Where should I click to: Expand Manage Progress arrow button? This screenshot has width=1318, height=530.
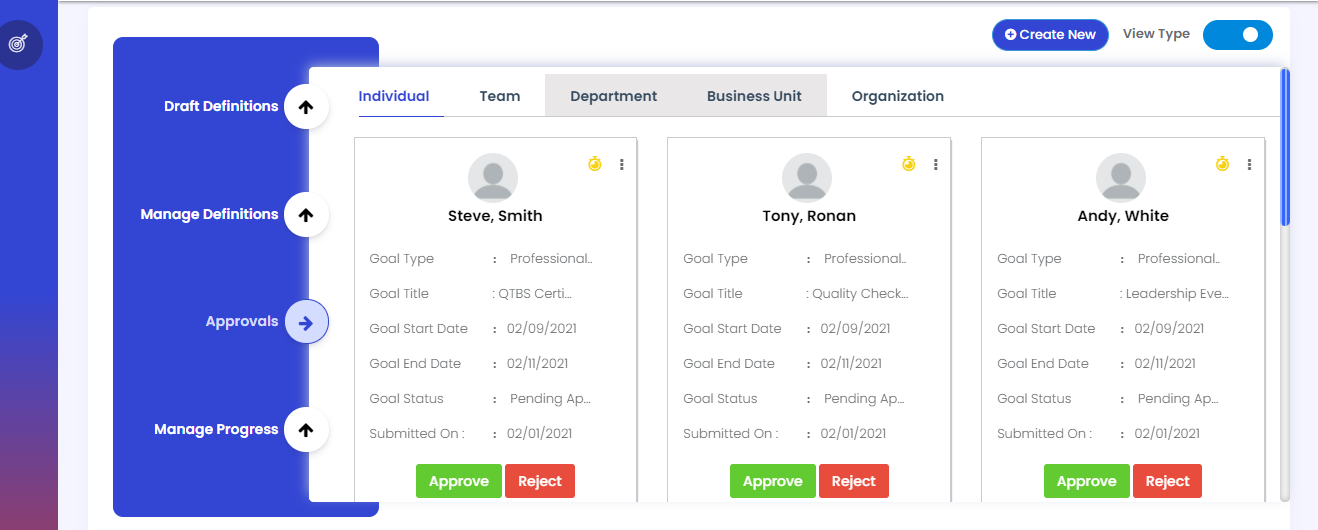point(306,430)
